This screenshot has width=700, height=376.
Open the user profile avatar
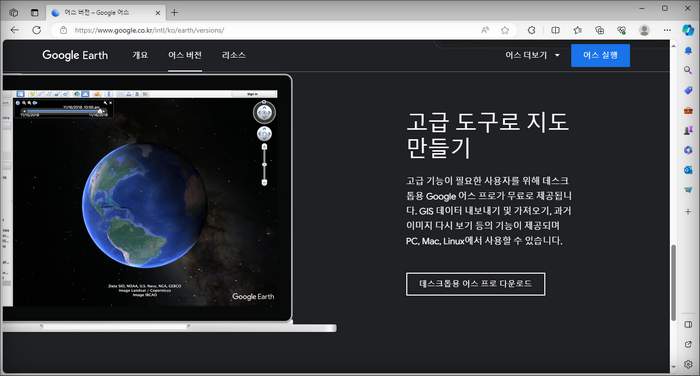(644, 30)
